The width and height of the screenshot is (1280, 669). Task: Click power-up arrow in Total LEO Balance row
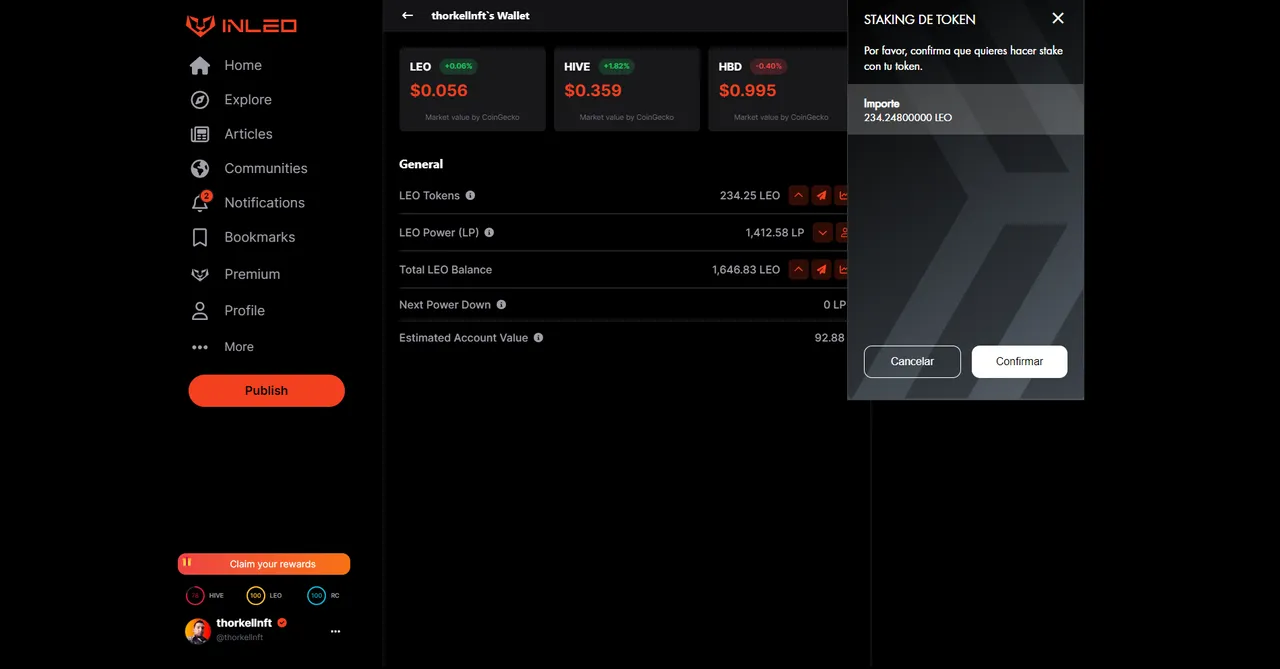[798, 269]
